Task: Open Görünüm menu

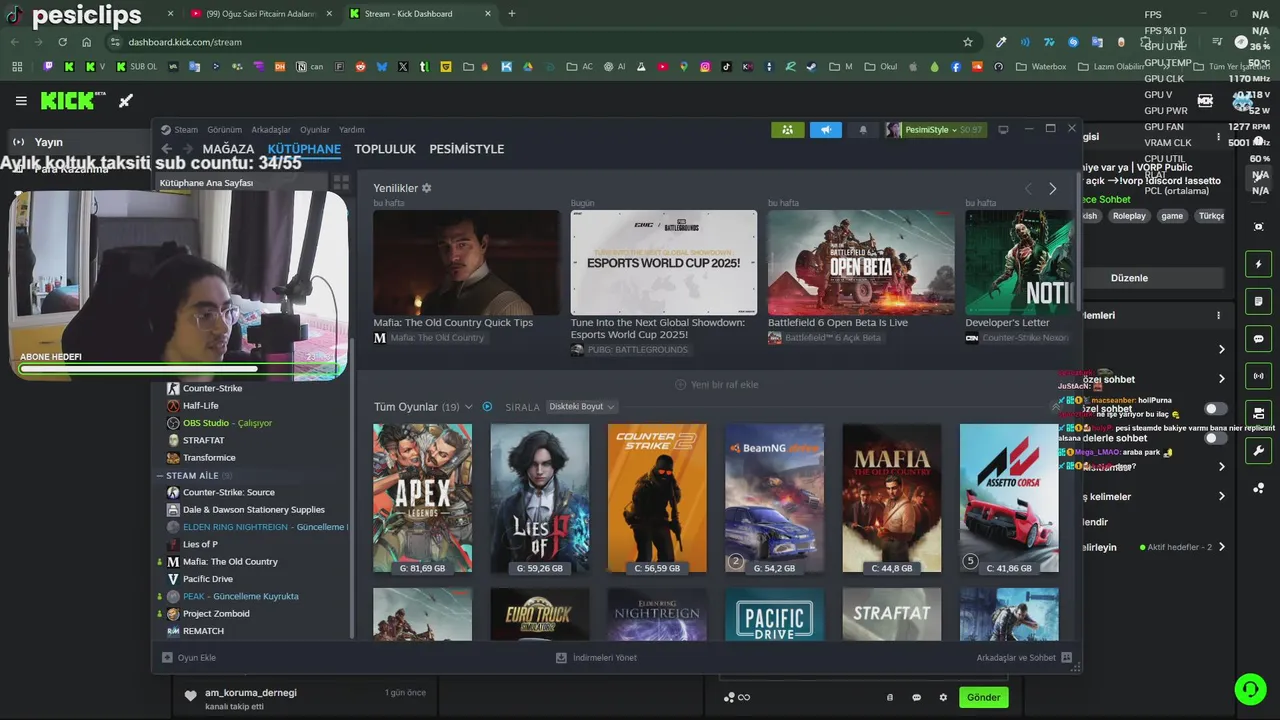Action: click(x=225, y=130)
